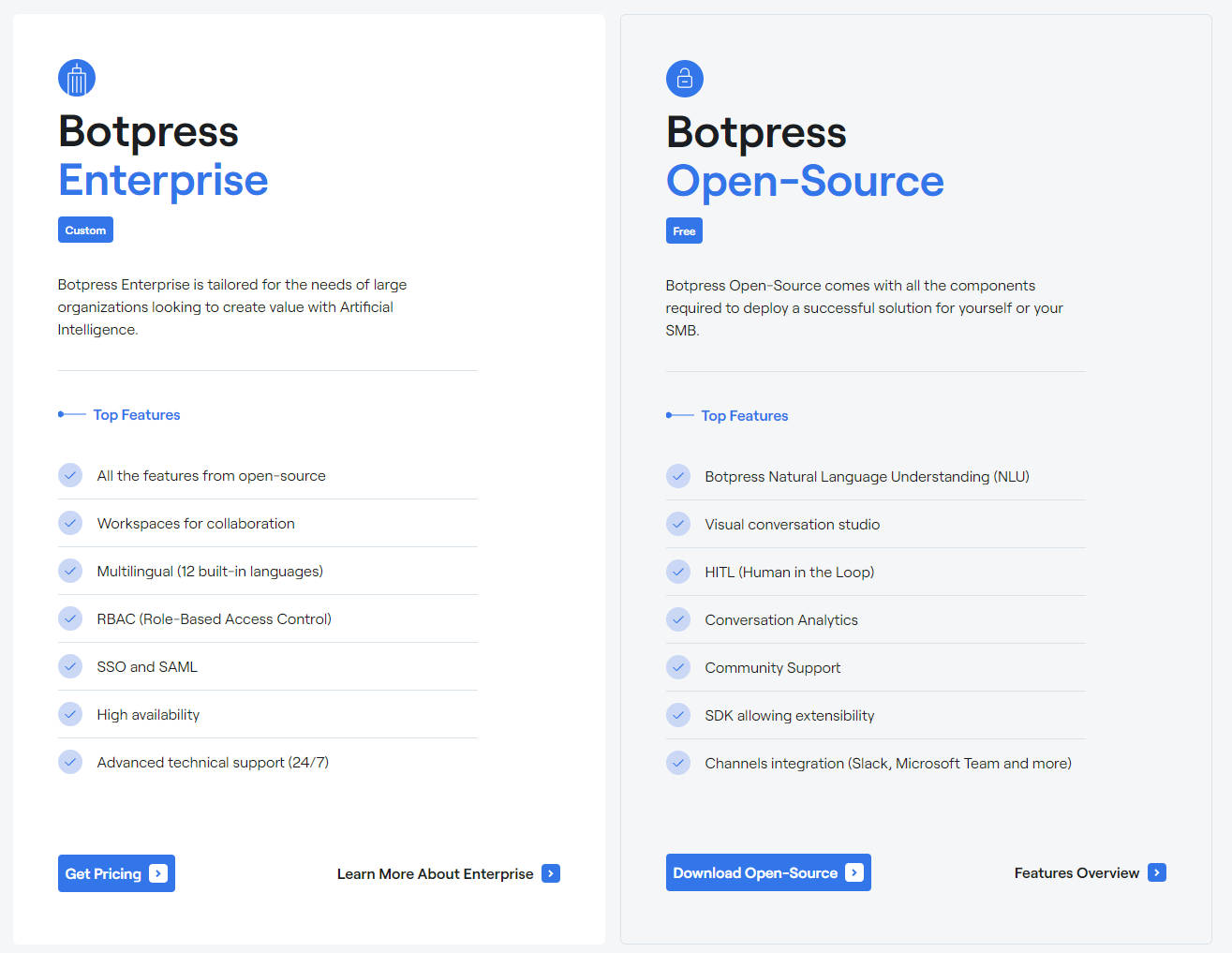This screenshot has width=1232, height=953.
Task: Toggle the check beside High availability
Action: click(70, 714)
